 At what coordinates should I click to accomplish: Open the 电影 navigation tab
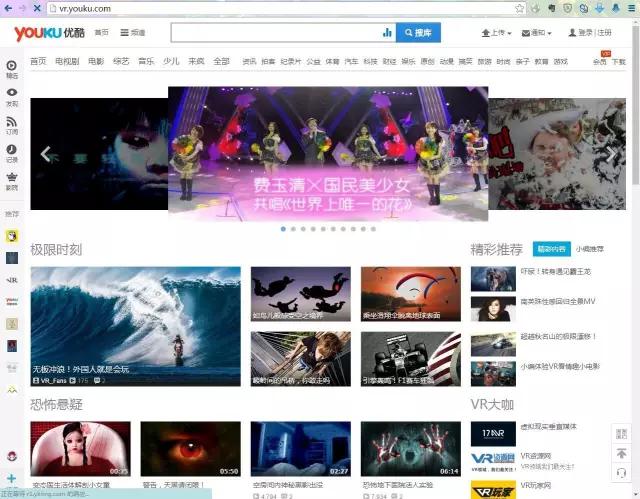(x=96, y=61)
